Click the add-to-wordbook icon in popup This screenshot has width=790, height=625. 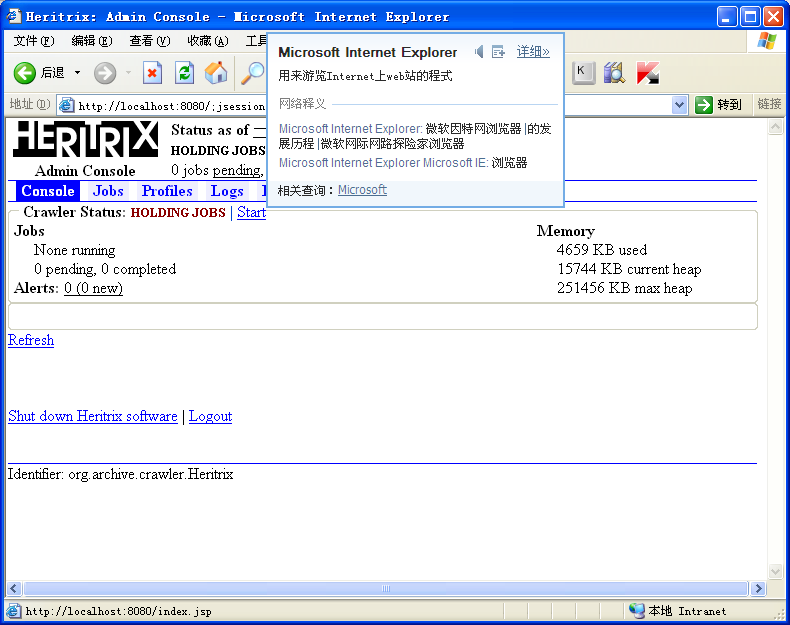point(498,51)
